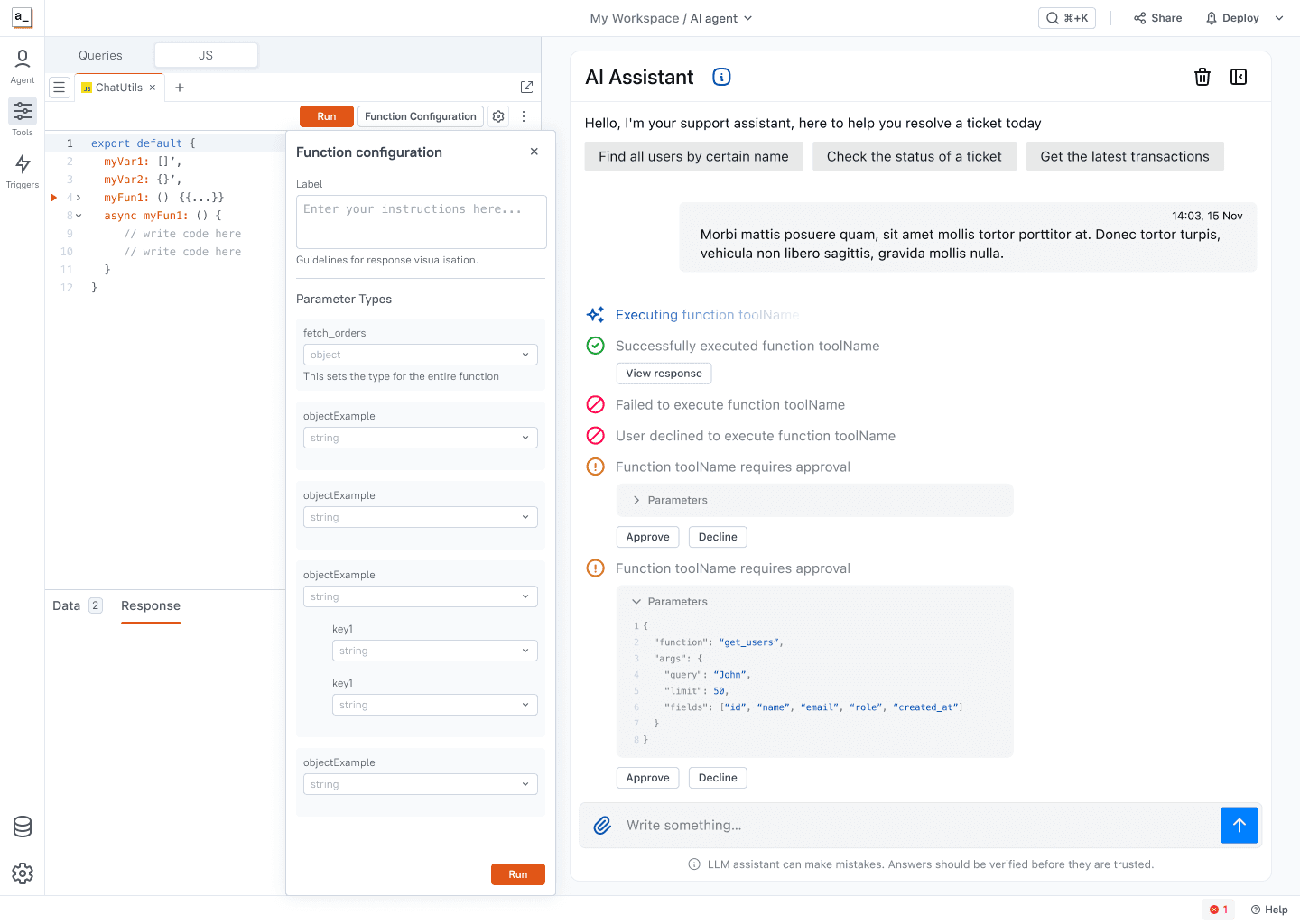Open the first key1 string dropdown

click(x=435, y=651)
